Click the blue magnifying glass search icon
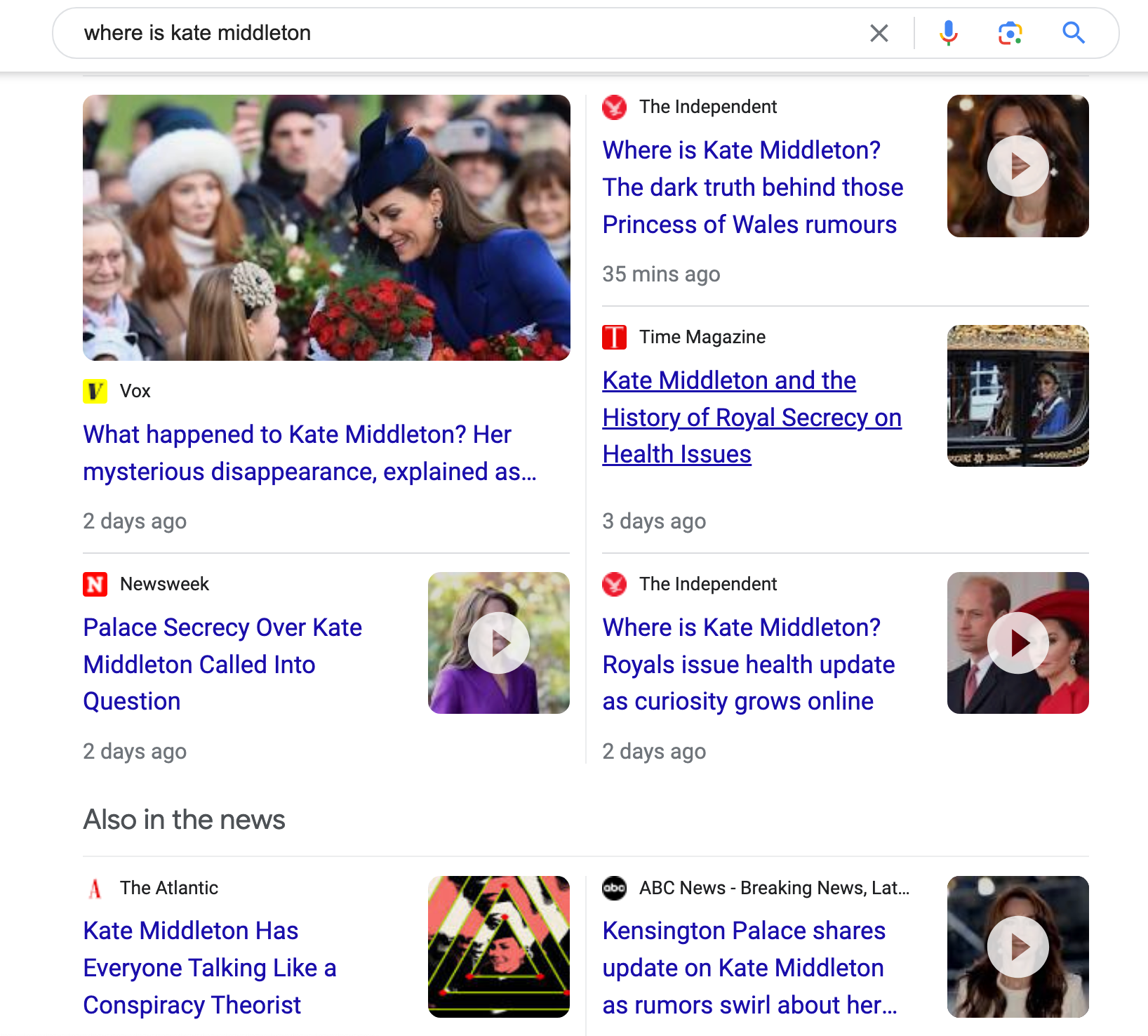The width and height of the screenshot is (1148, 1036). click(1073, 33)
